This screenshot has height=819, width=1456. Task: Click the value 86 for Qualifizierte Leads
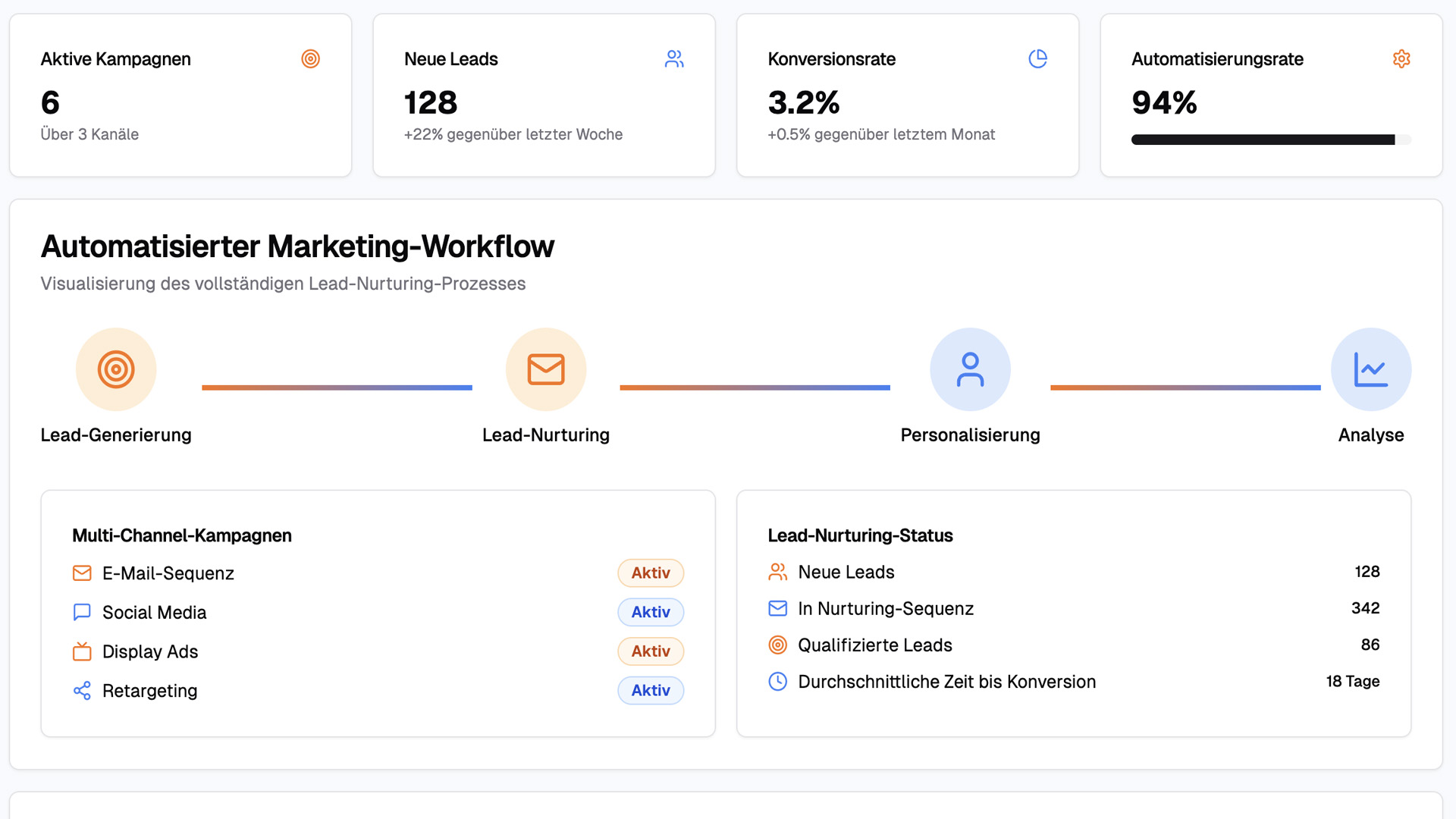[1370, 645]
